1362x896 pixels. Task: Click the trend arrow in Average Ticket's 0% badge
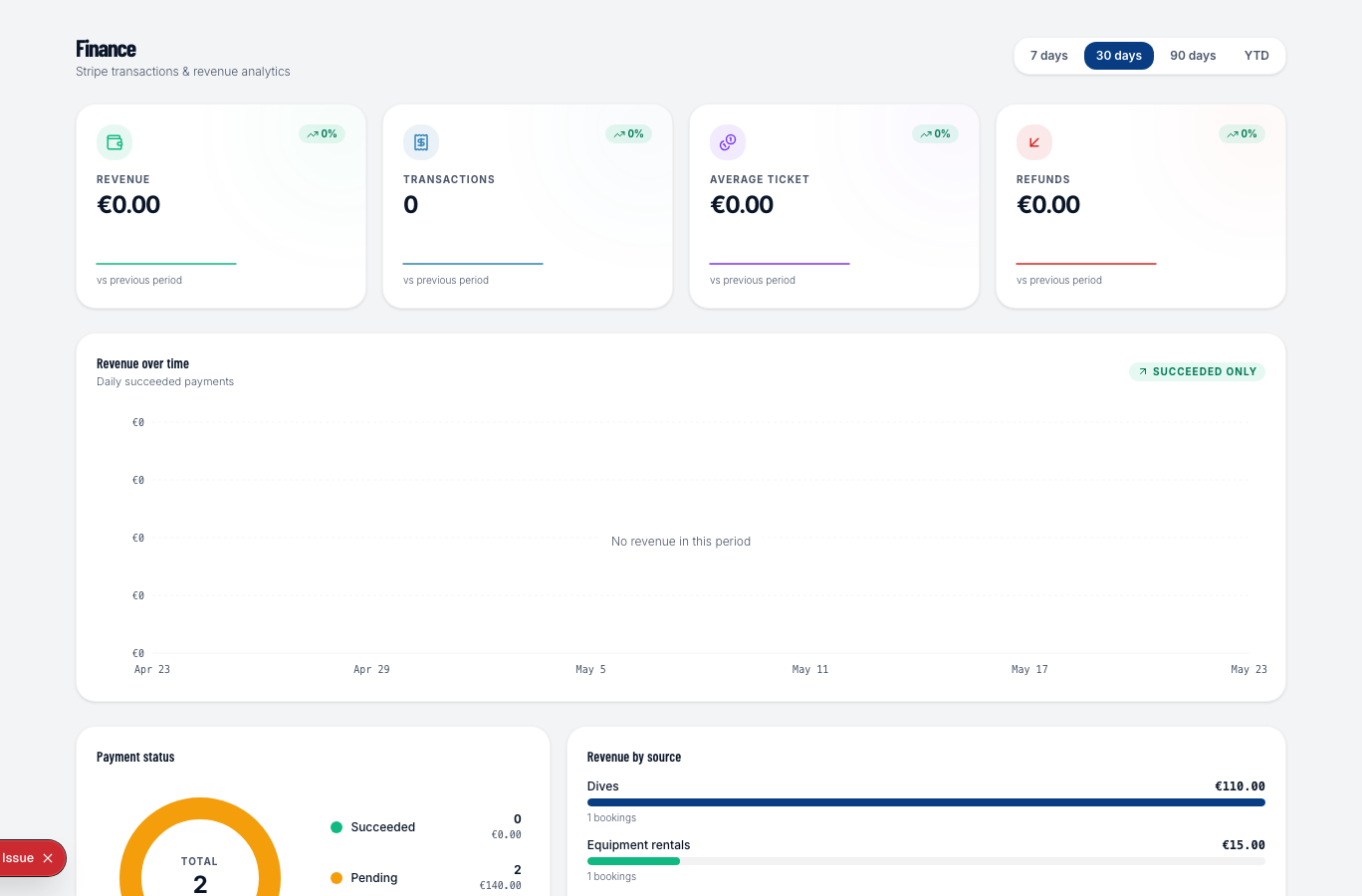pos(926,134)
